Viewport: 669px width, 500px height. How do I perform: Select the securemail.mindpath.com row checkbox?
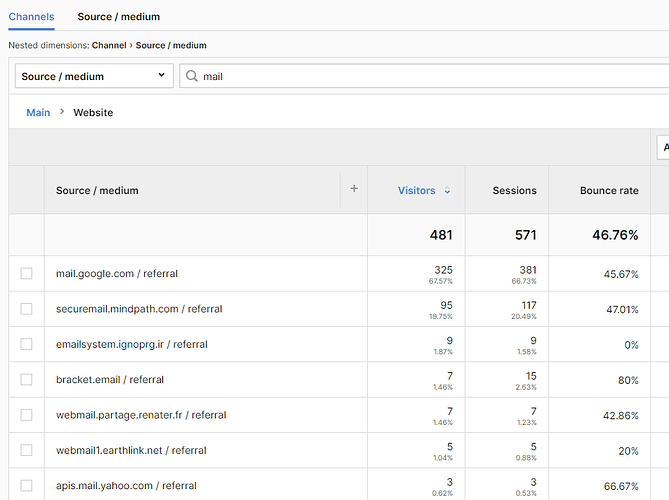pyautogui.click(x=26, y=309)
